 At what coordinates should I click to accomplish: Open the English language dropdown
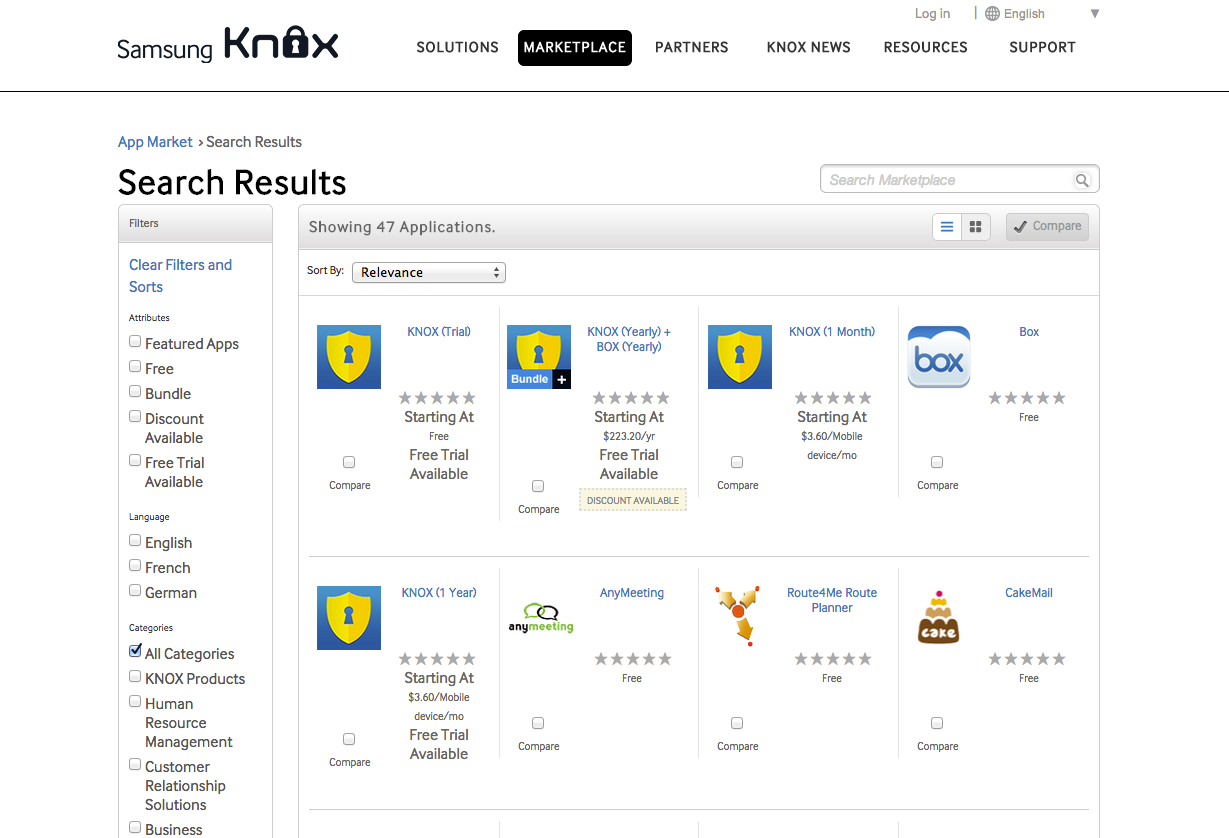[1042, 14]
